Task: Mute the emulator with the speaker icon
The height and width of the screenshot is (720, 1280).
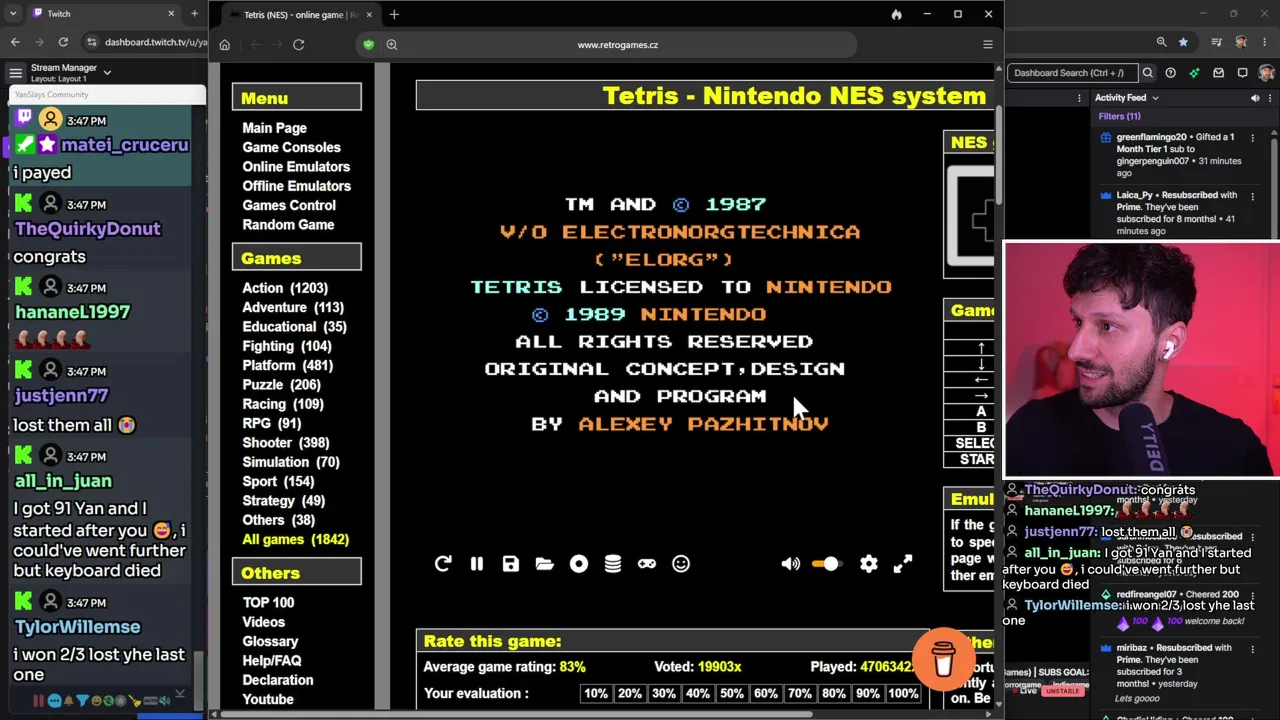Action: tap(790, 564)
